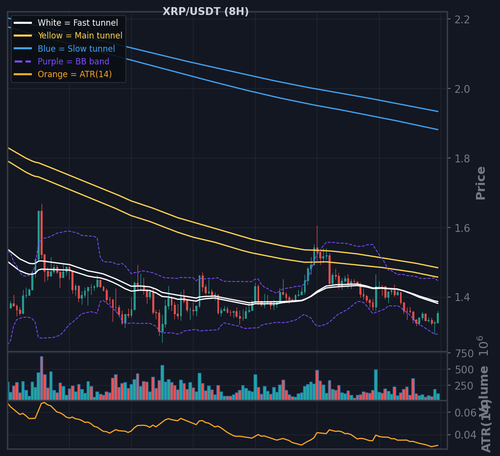Click the yellow line swatch in the legend

click(23, 36)
